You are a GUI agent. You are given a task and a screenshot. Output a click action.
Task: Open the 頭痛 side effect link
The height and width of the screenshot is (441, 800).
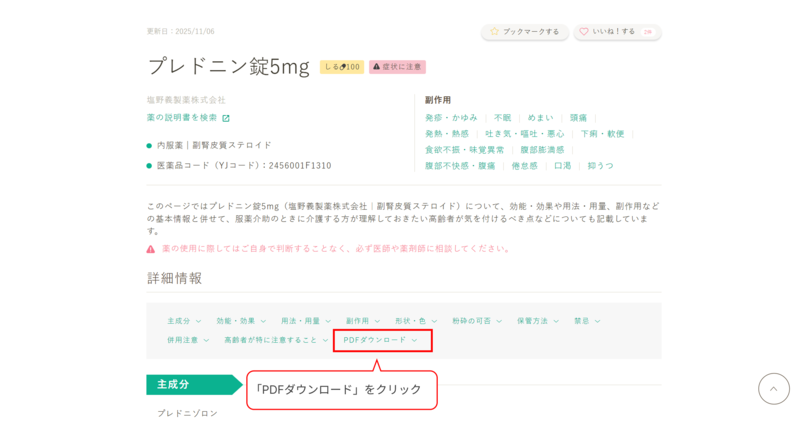coord(579,118)
